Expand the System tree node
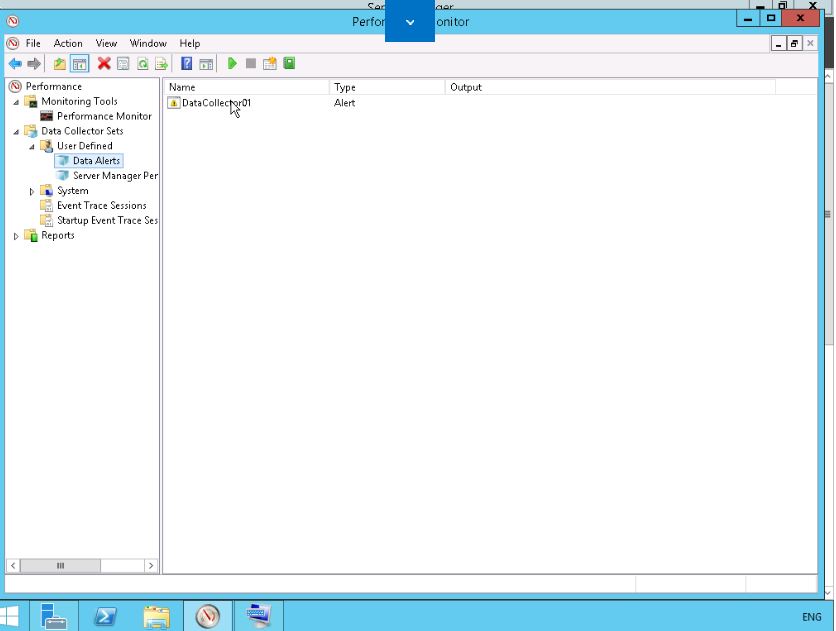The height and width of the screenshot is (631, 836). click(32, 191)
